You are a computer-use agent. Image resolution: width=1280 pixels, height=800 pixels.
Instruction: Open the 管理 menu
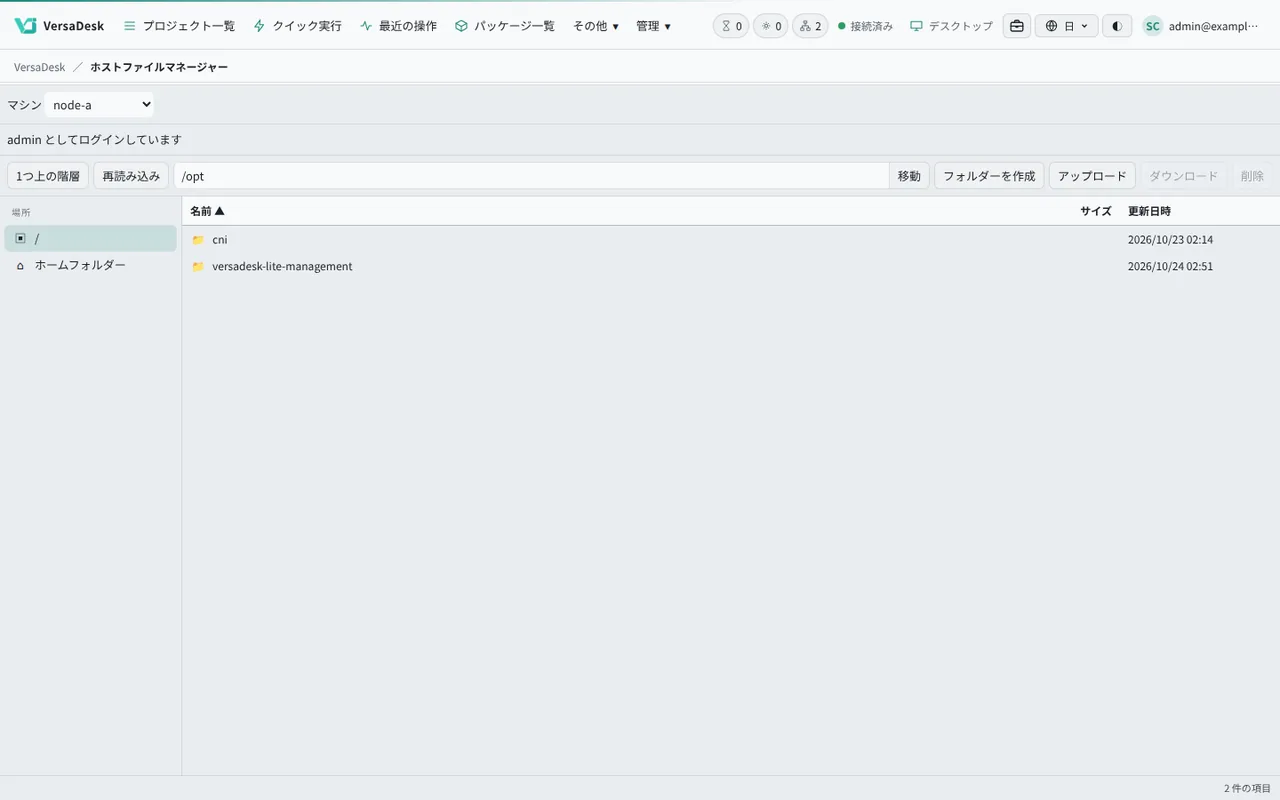[654, 26]
